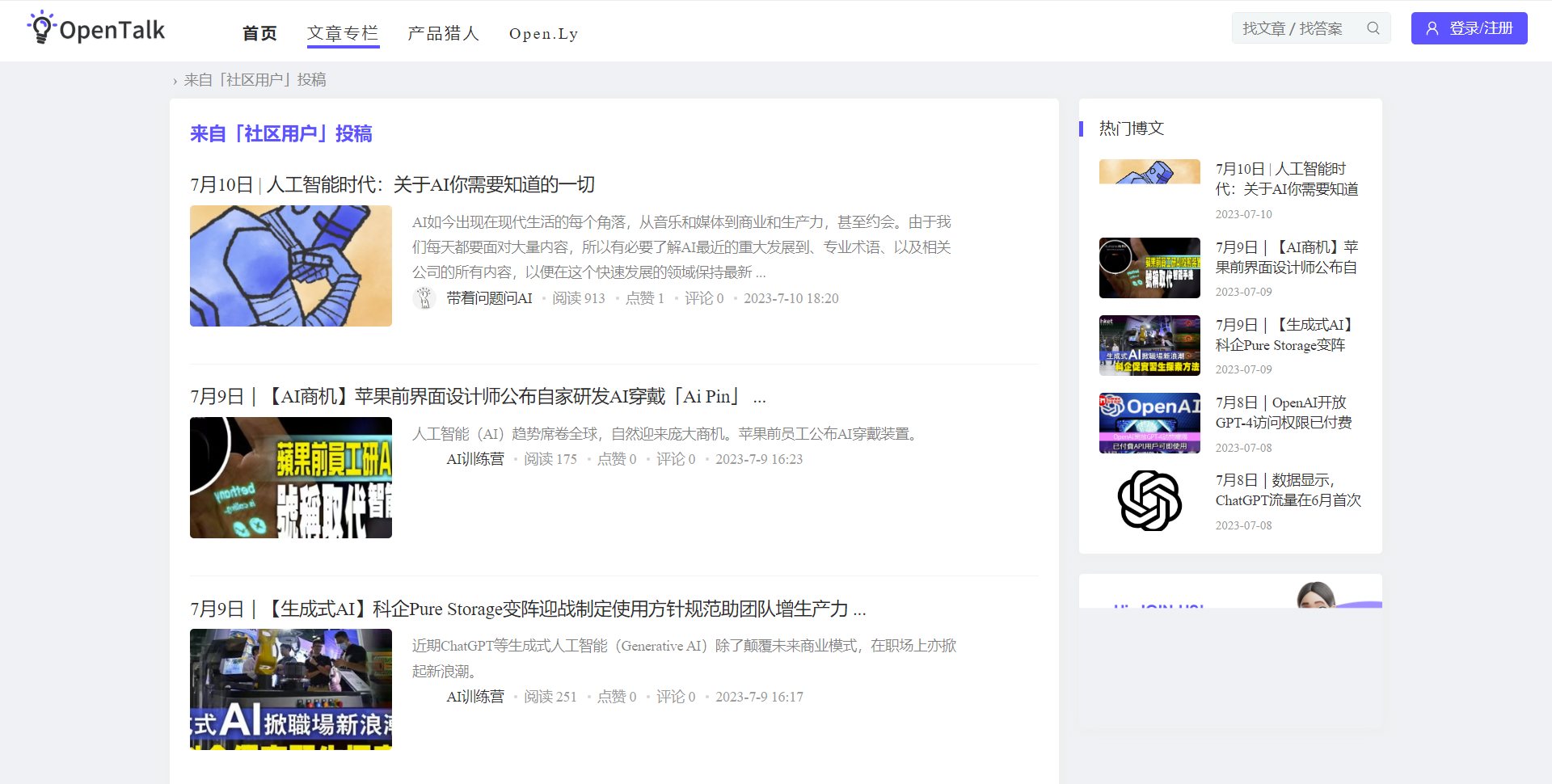Open the OpenAI GPT-4 sidebar thumbnail
This screenshot has height=784, width=1552.
coord(1149,423)
